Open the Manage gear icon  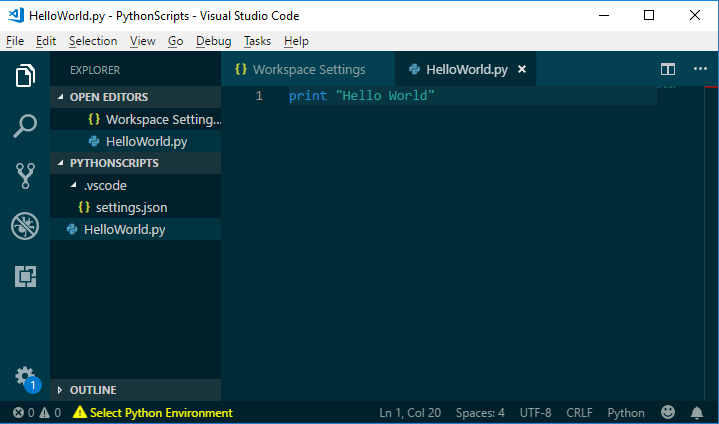[25, 376]
